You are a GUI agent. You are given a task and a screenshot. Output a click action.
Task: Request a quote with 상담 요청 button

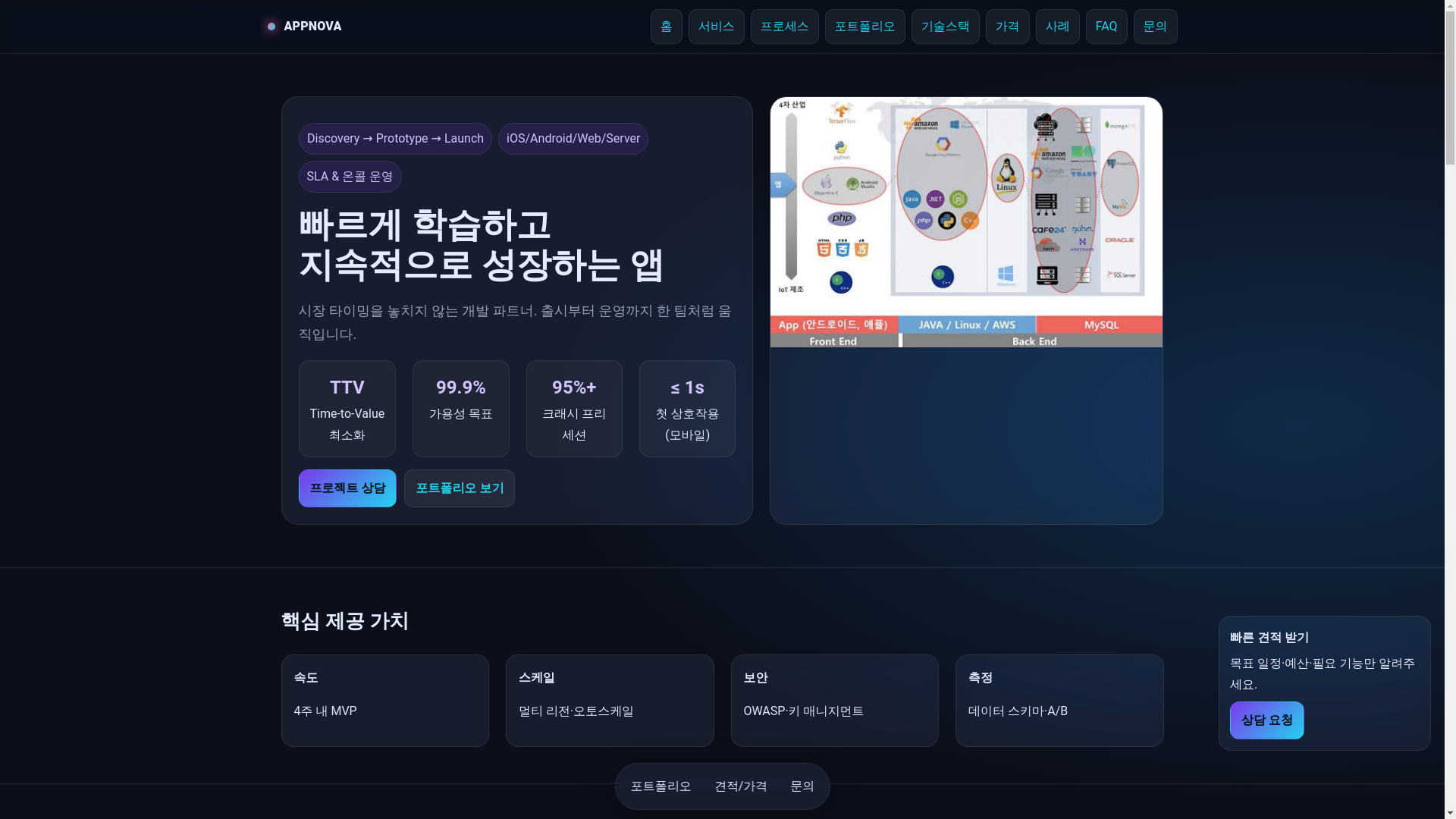click(1267, 720)
